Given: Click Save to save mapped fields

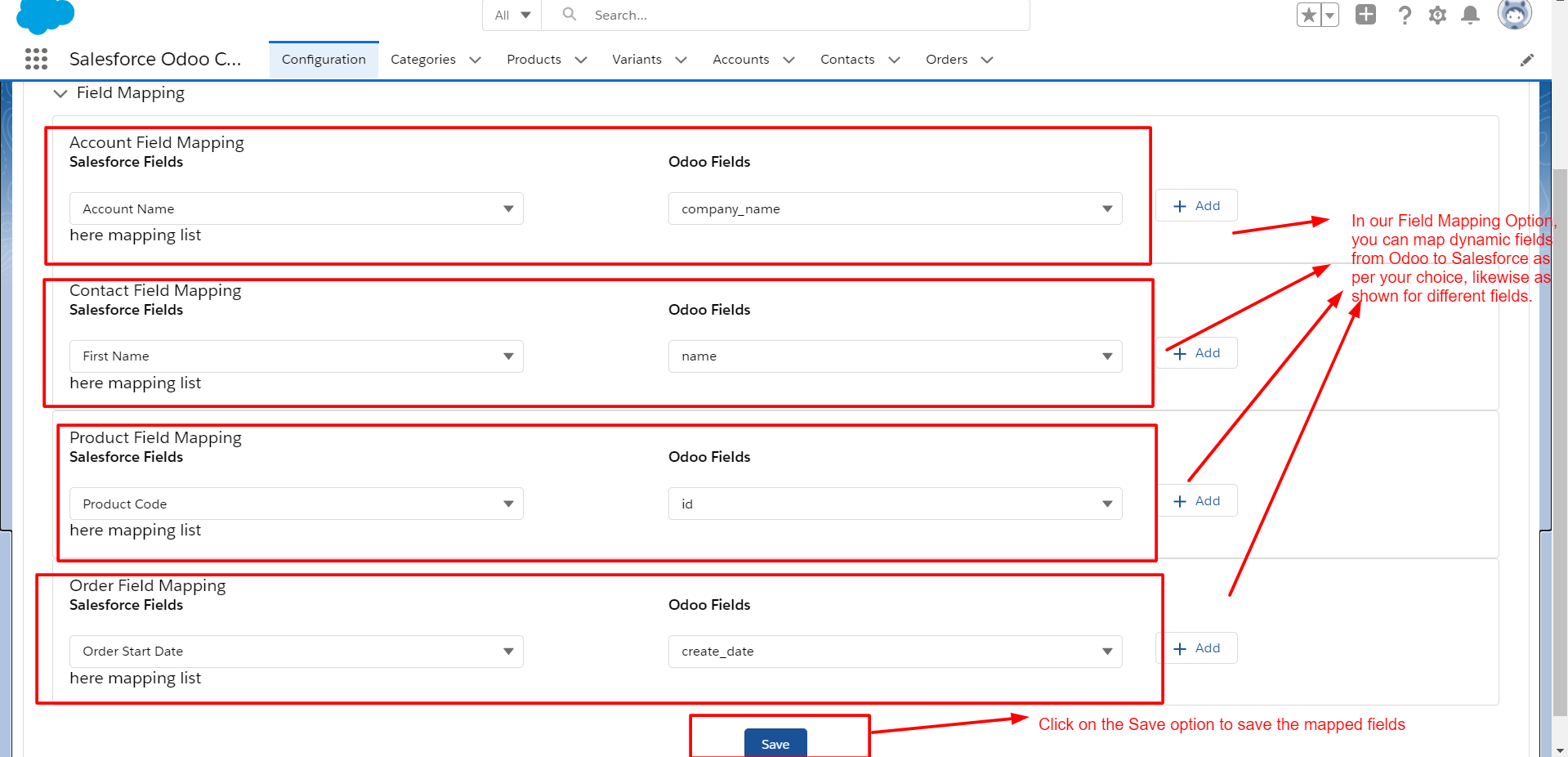Looking at the screenshot, I should pyautogui.click(x=775, y=744).
